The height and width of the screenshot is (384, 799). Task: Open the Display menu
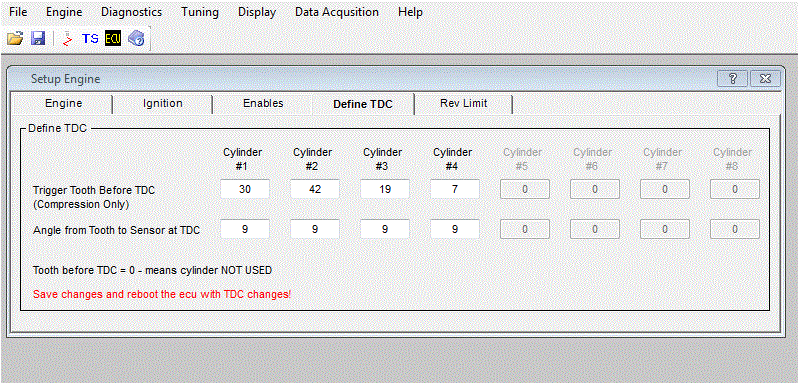coord(257,12)
